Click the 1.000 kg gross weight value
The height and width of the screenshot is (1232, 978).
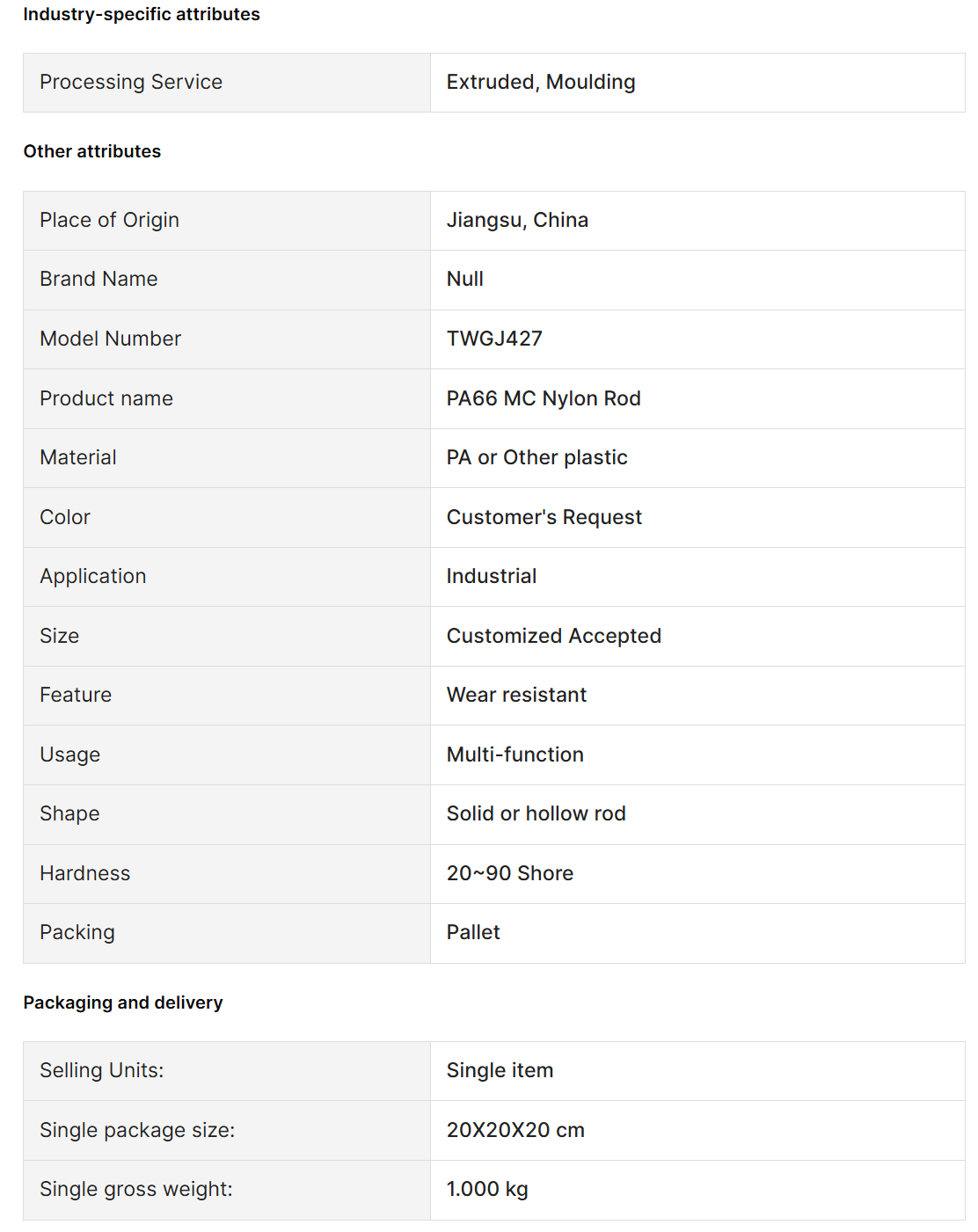(x=487, y=1189)
